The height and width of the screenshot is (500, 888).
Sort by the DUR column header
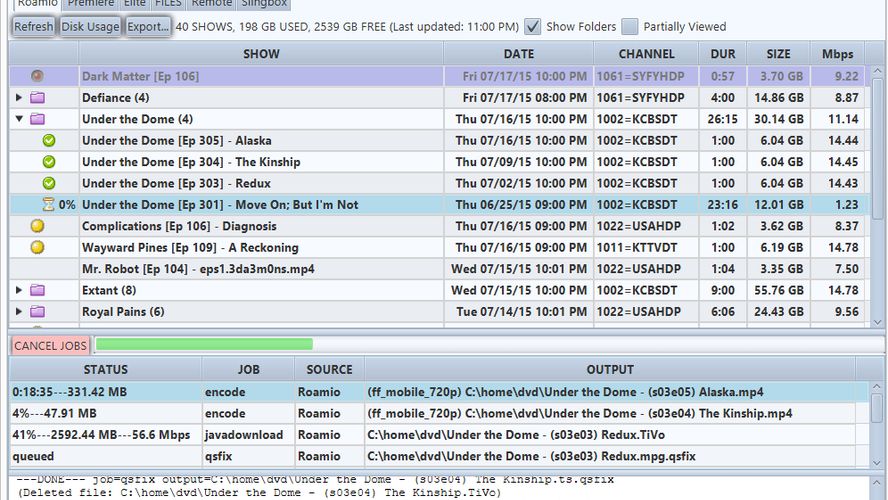click(x=723, y=54)
